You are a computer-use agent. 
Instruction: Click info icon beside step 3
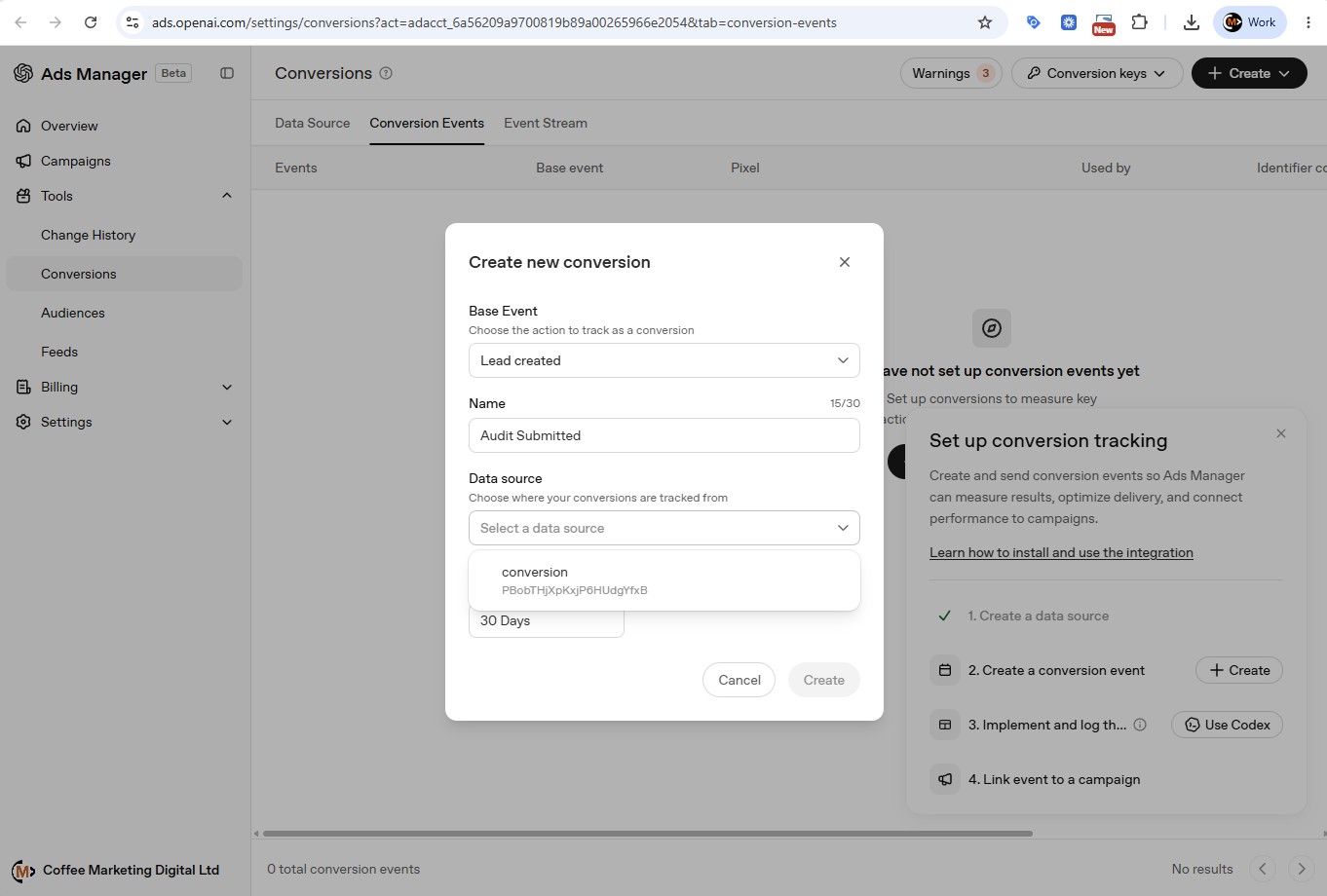coord(1140,725)
